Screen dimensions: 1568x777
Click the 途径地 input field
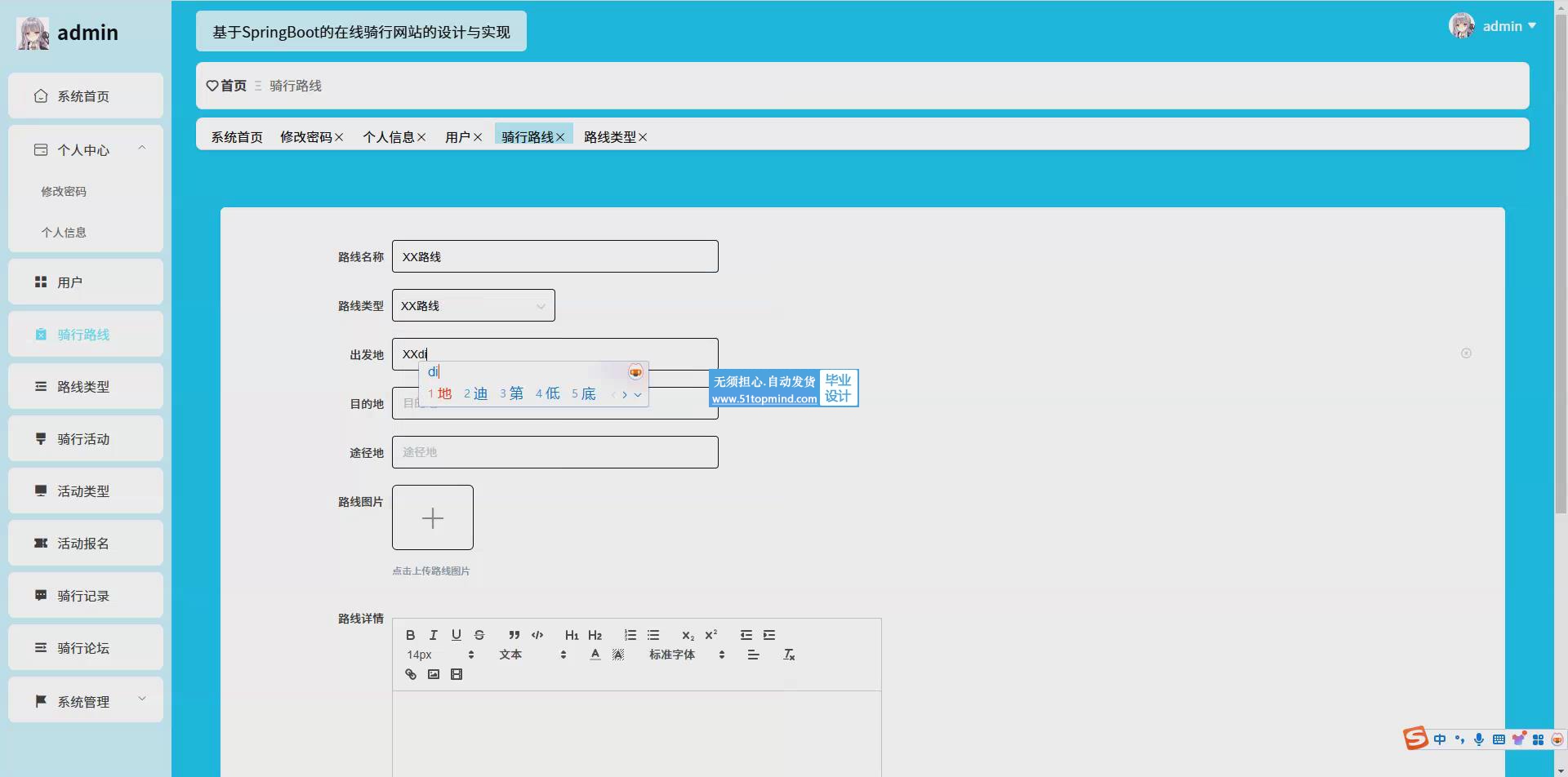point(555,452)
